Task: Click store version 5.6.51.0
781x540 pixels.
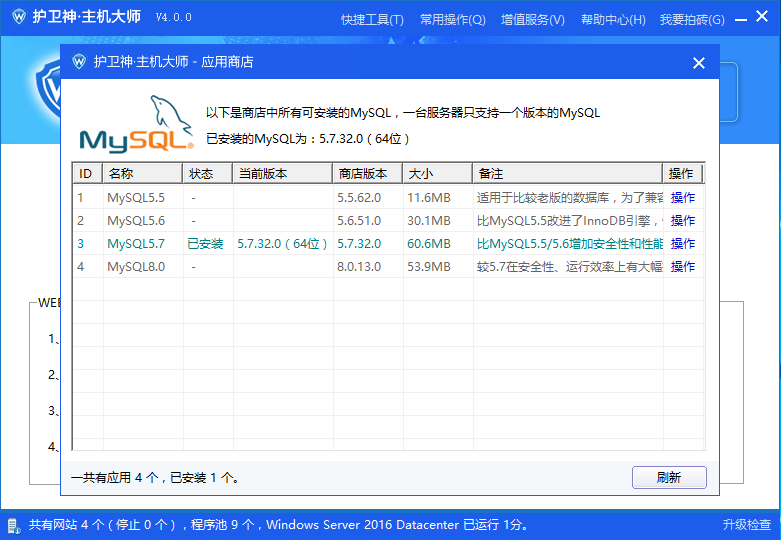Action: (359, 221)
